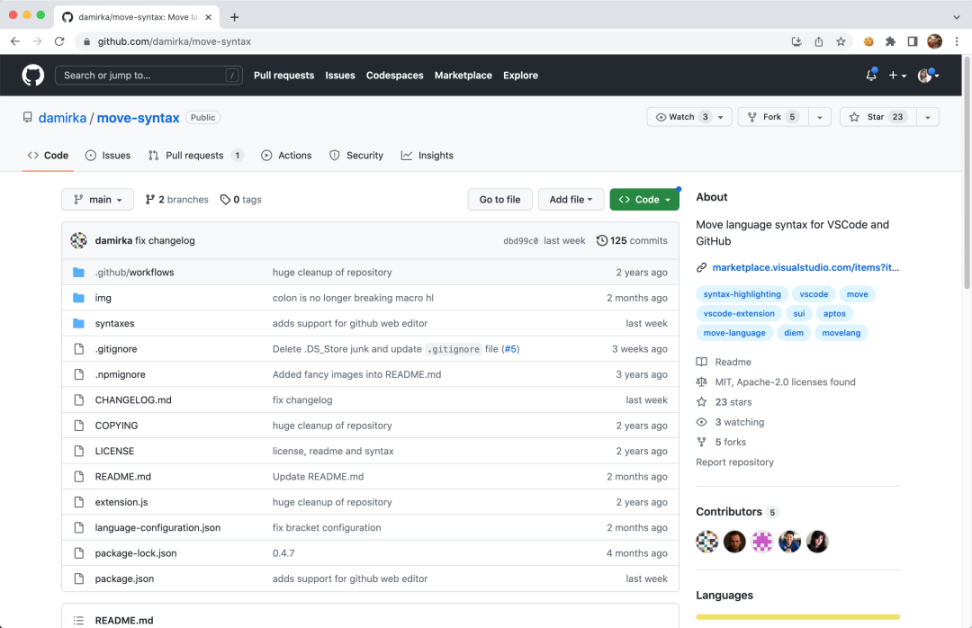Focus the Search or jump to field
The width and height of the screenshot is (972, 628).
(x=149, y=75)
